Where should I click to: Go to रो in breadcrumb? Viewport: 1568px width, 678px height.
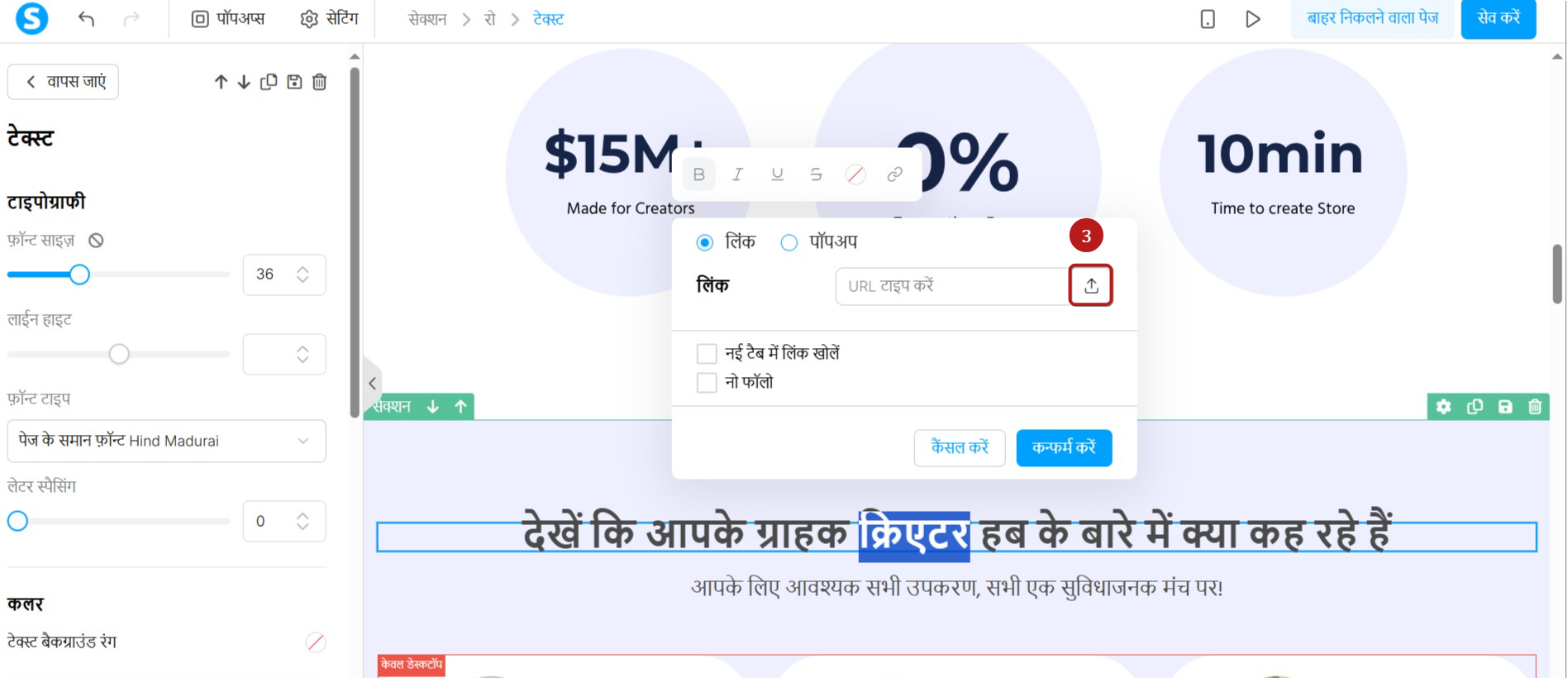tap(489, 19)
